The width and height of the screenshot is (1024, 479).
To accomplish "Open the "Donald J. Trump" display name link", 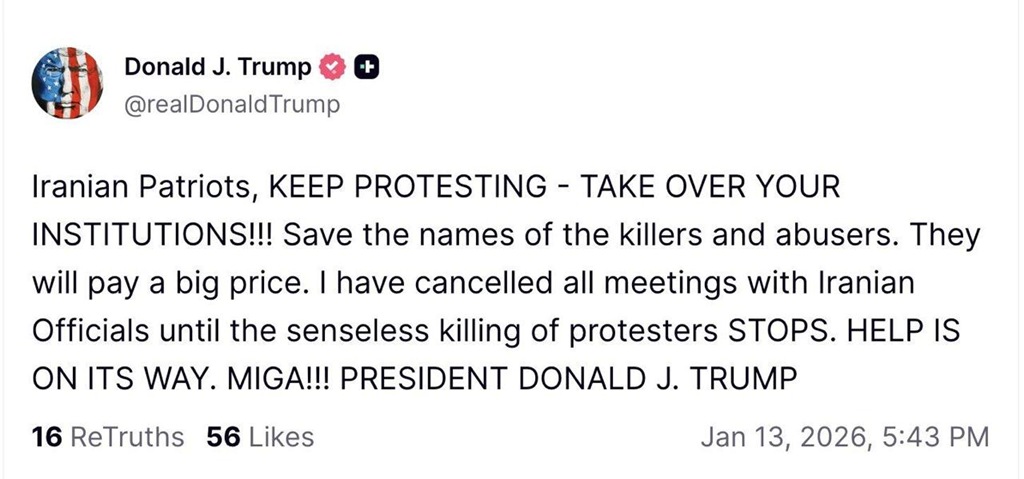I will coord(217,68).
